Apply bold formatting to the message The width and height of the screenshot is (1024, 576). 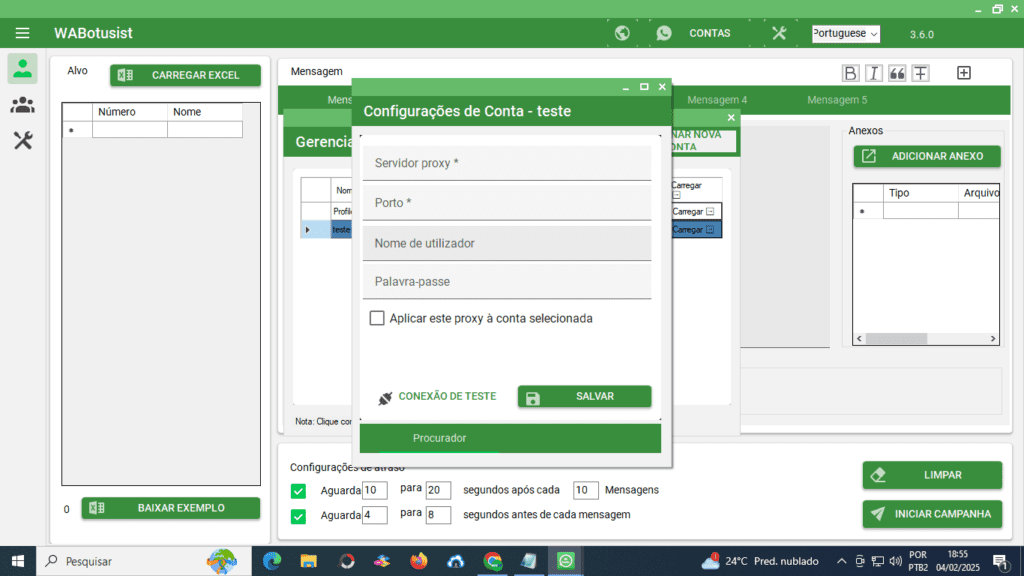pos(850,73)
